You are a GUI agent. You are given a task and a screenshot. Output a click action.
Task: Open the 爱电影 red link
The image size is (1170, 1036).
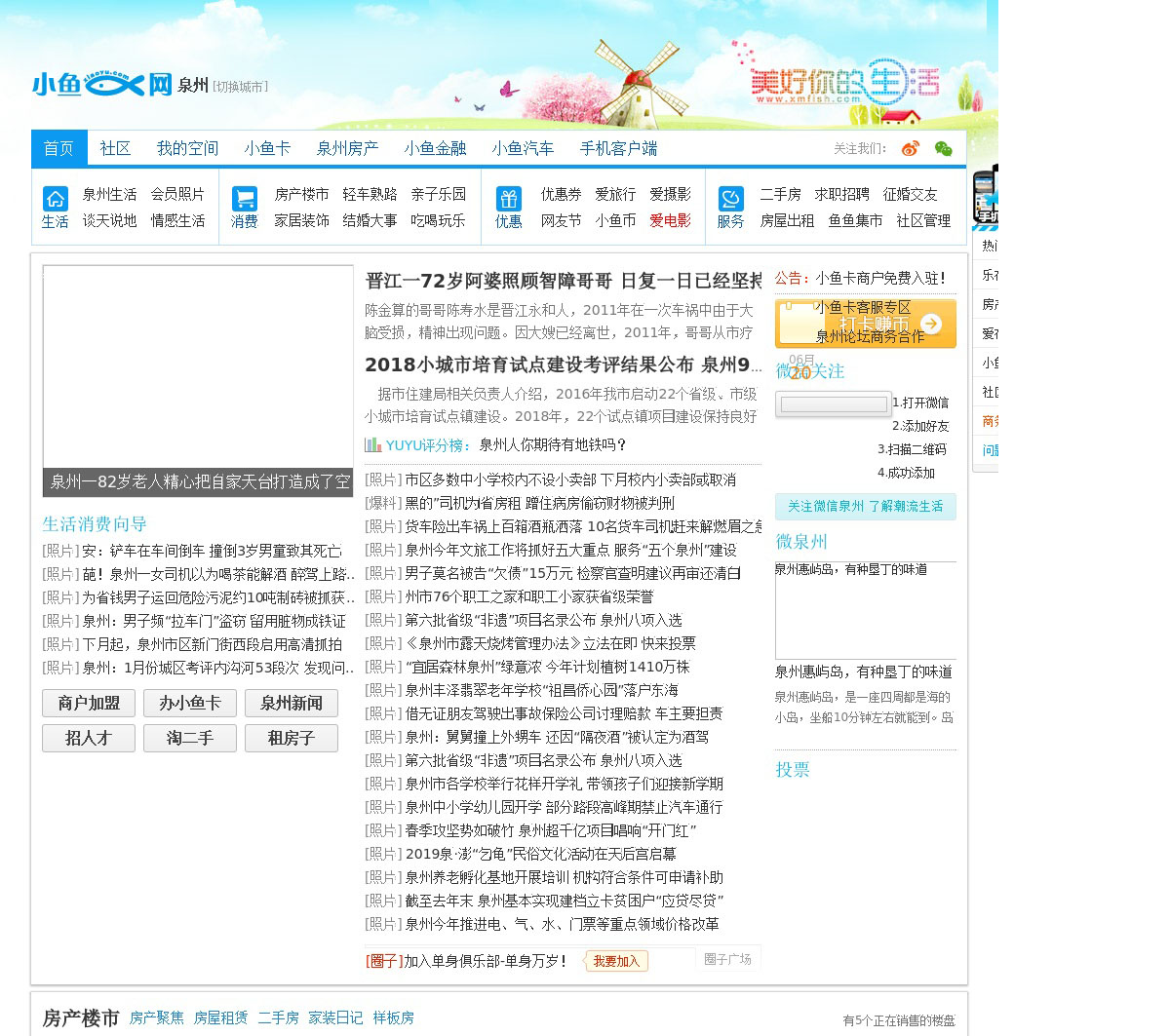(x=670, y=220)
